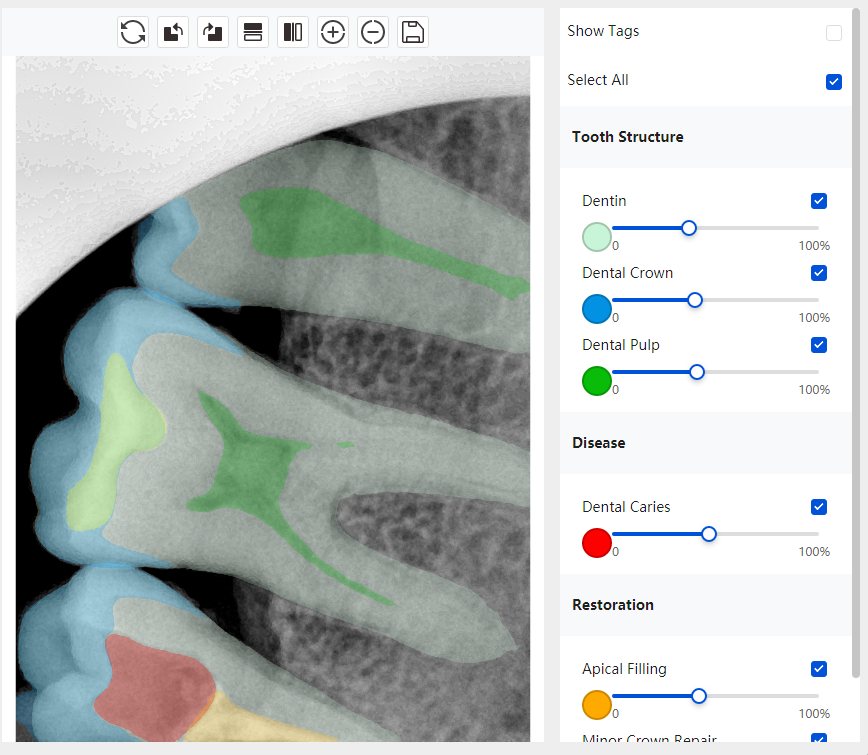Screen dimensions: 868x755
Task: Toggle the Dentin layer checkbox
Action: pos(819,201)
